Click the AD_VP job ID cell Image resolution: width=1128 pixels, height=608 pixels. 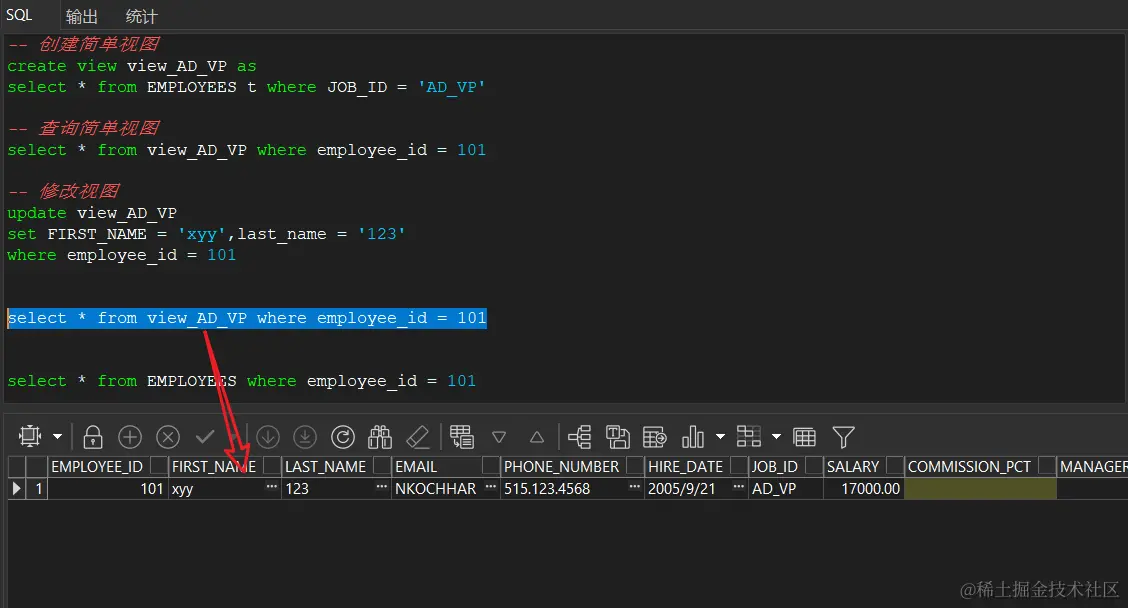(786, 489)
